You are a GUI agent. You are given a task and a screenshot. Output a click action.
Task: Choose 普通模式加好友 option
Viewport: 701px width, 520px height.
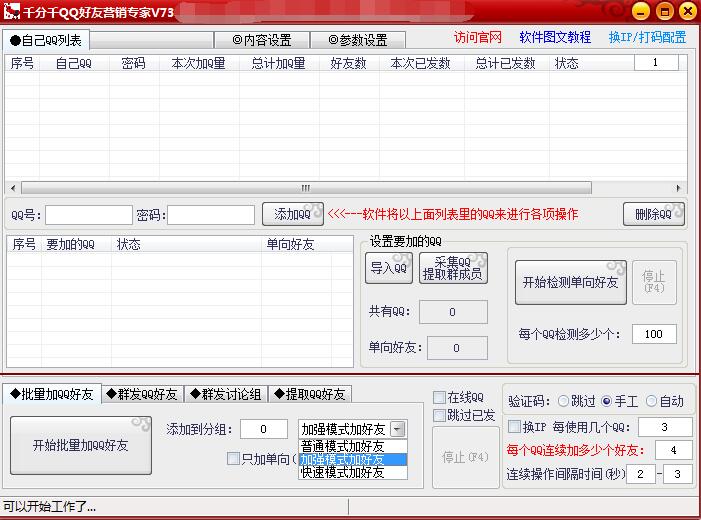point(352,446)
